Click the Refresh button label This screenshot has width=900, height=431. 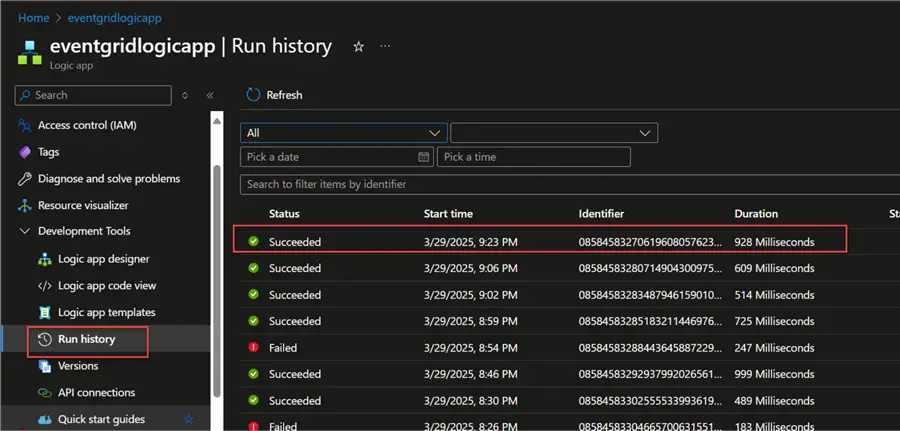click(284, 95)
